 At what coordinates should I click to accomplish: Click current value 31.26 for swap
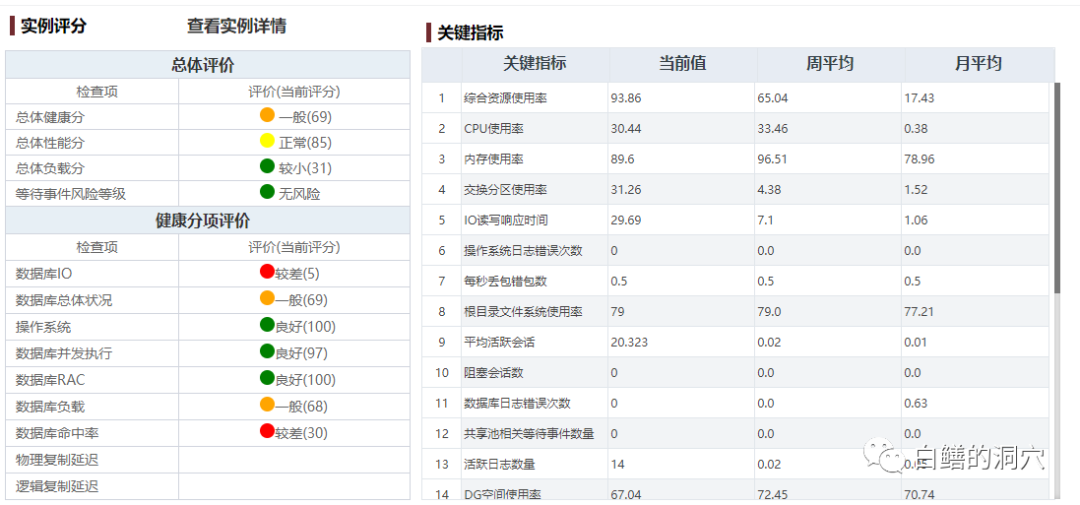coord(626,189)
